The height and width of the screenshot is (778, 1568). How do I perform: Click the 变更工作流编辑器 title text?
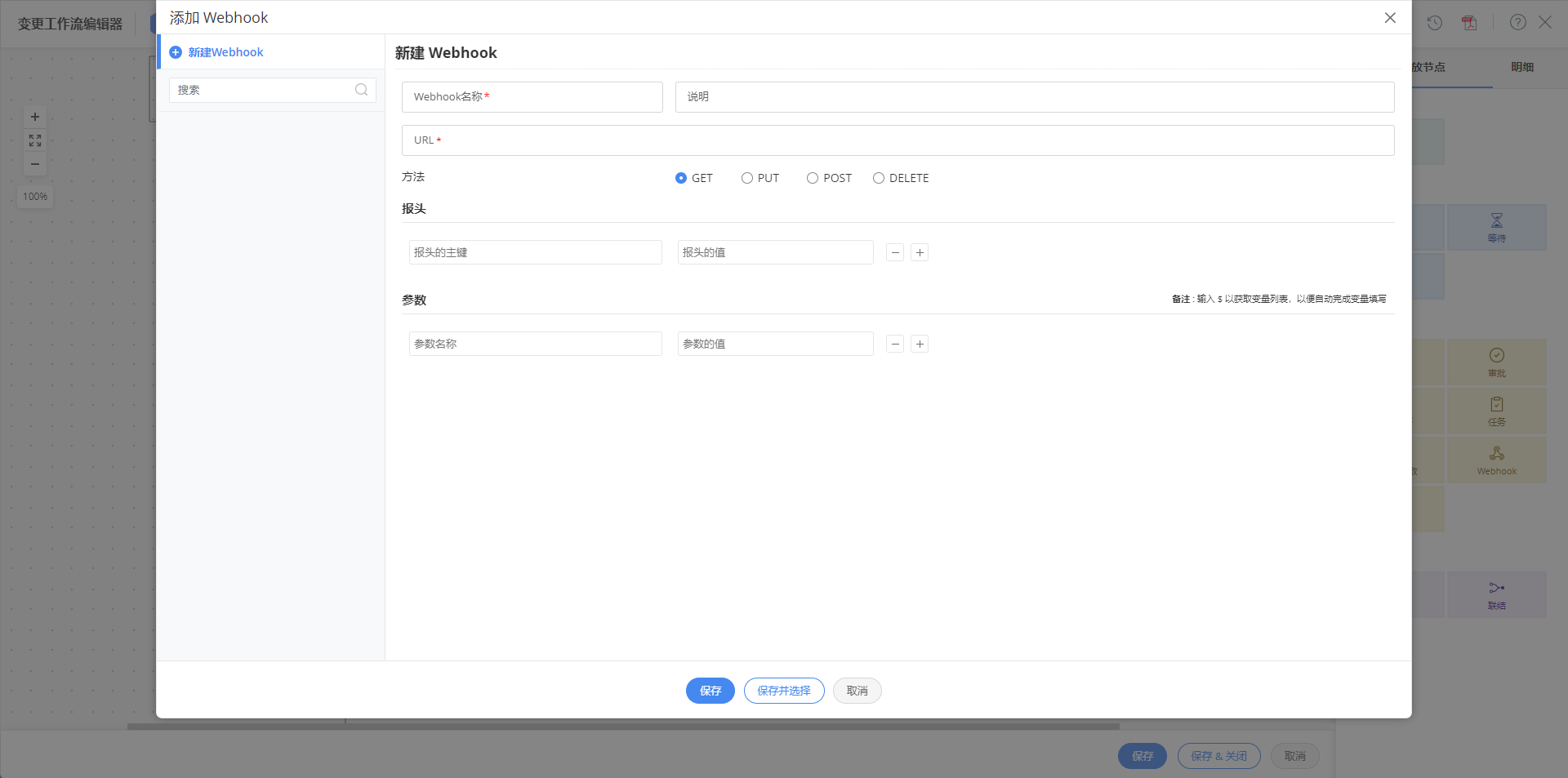(70, 24)
